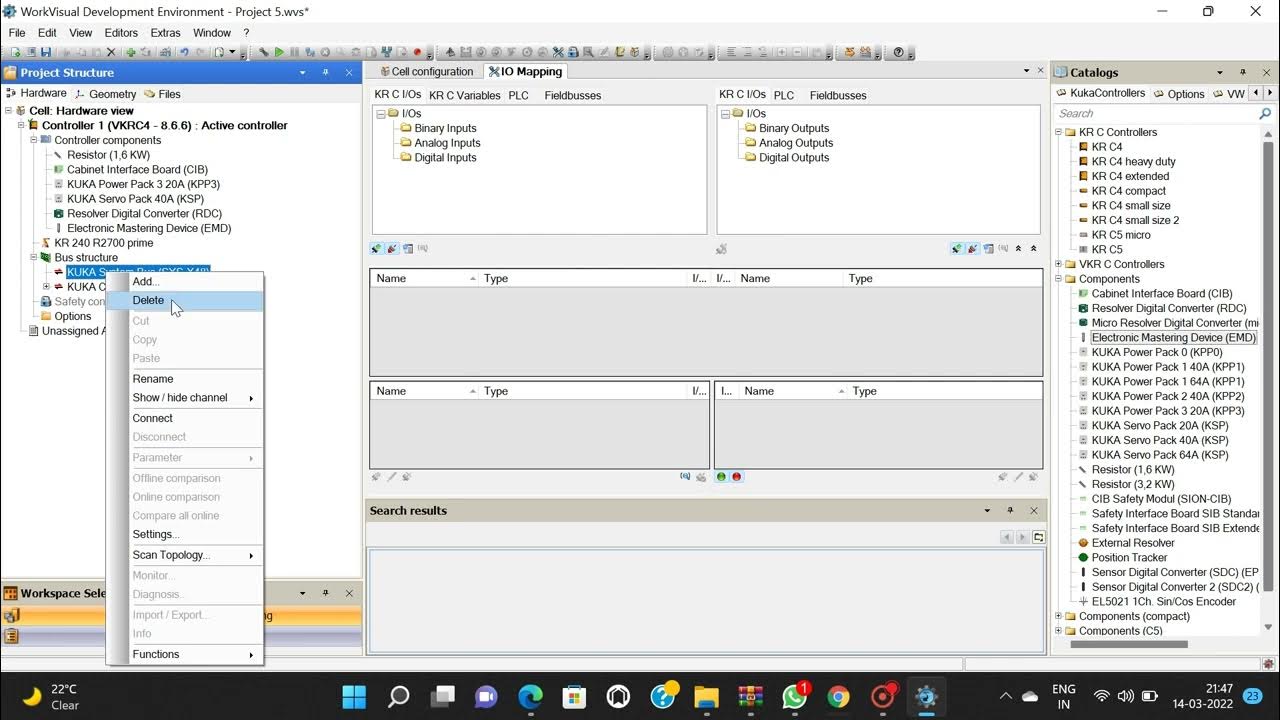This screenshot has width=1280, height=720.
Task: Pin the Catalogs panel
Action: click(1243, 72)
